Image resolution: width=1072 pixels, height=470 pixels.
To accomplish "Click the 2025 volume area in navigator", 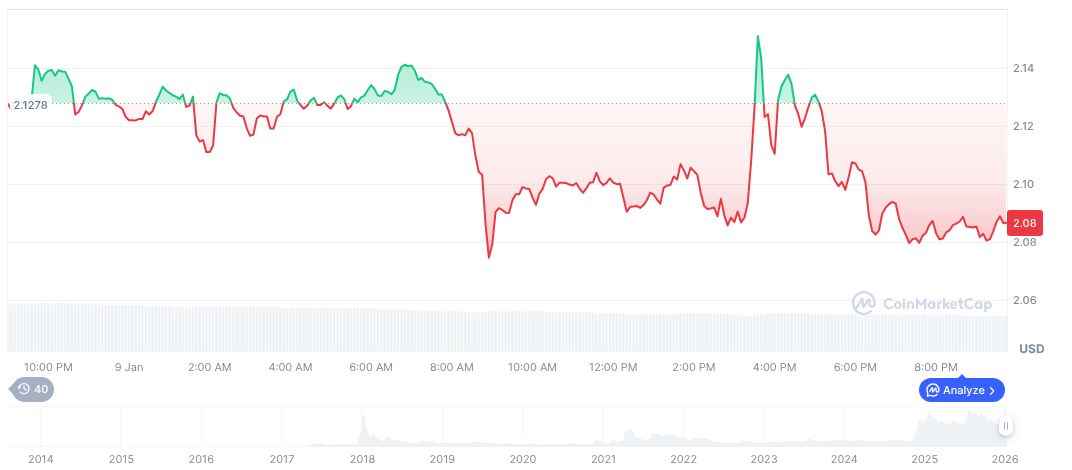I will (x=940, y=429).
